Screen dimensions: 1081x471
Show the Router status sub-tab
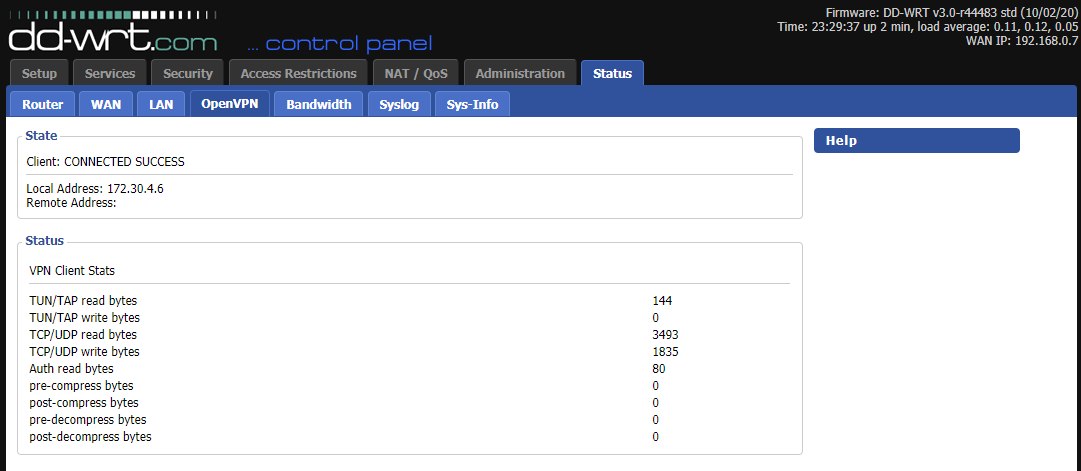point(43,104)
